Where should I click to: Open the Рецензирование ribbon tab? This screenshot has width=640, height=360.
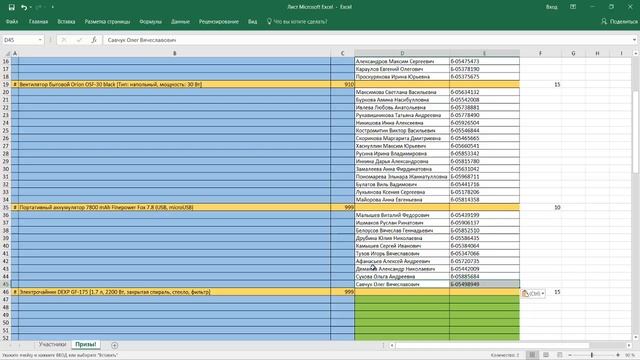coord(219,22)
